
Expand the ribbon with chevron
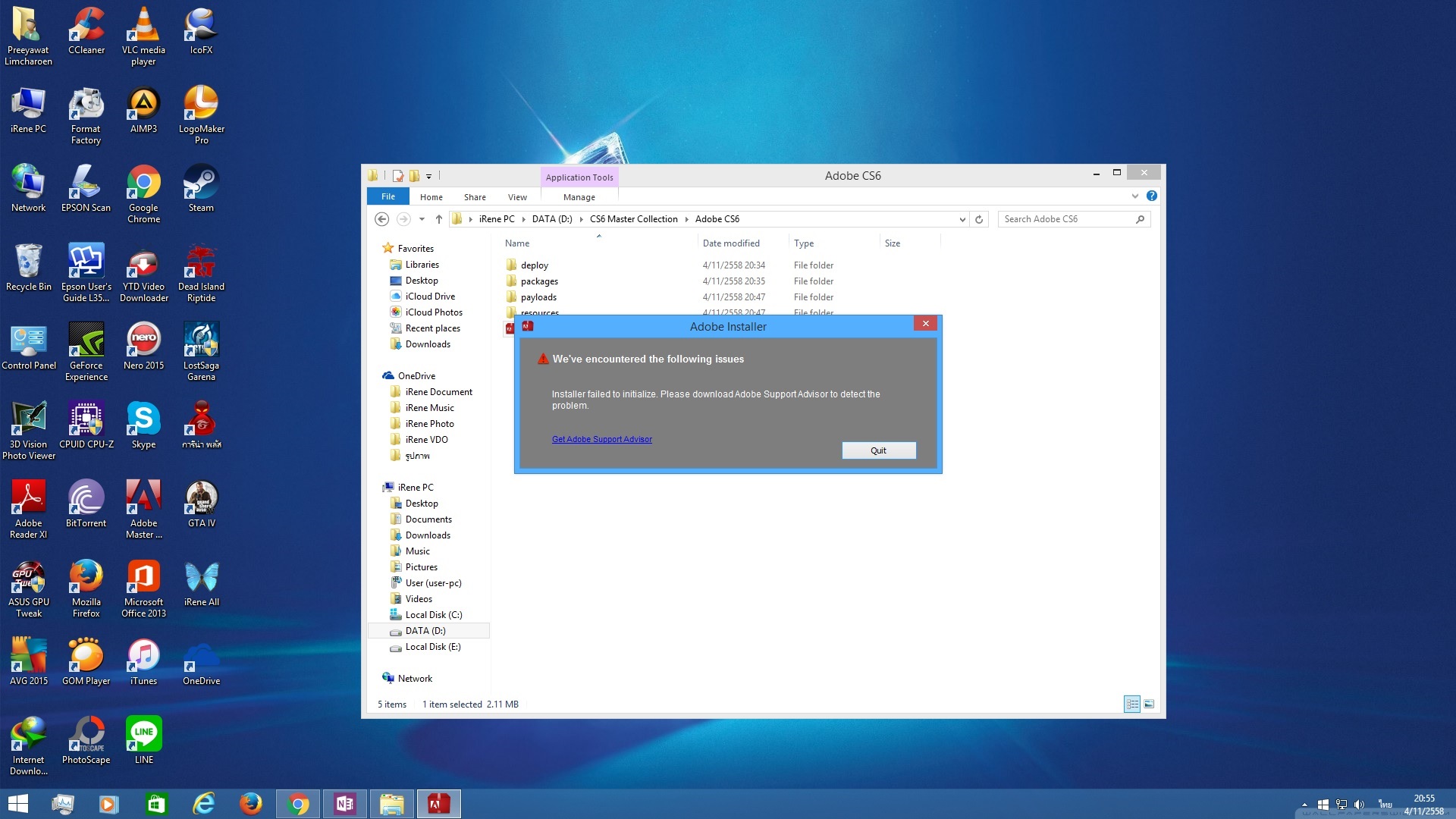1134,196
